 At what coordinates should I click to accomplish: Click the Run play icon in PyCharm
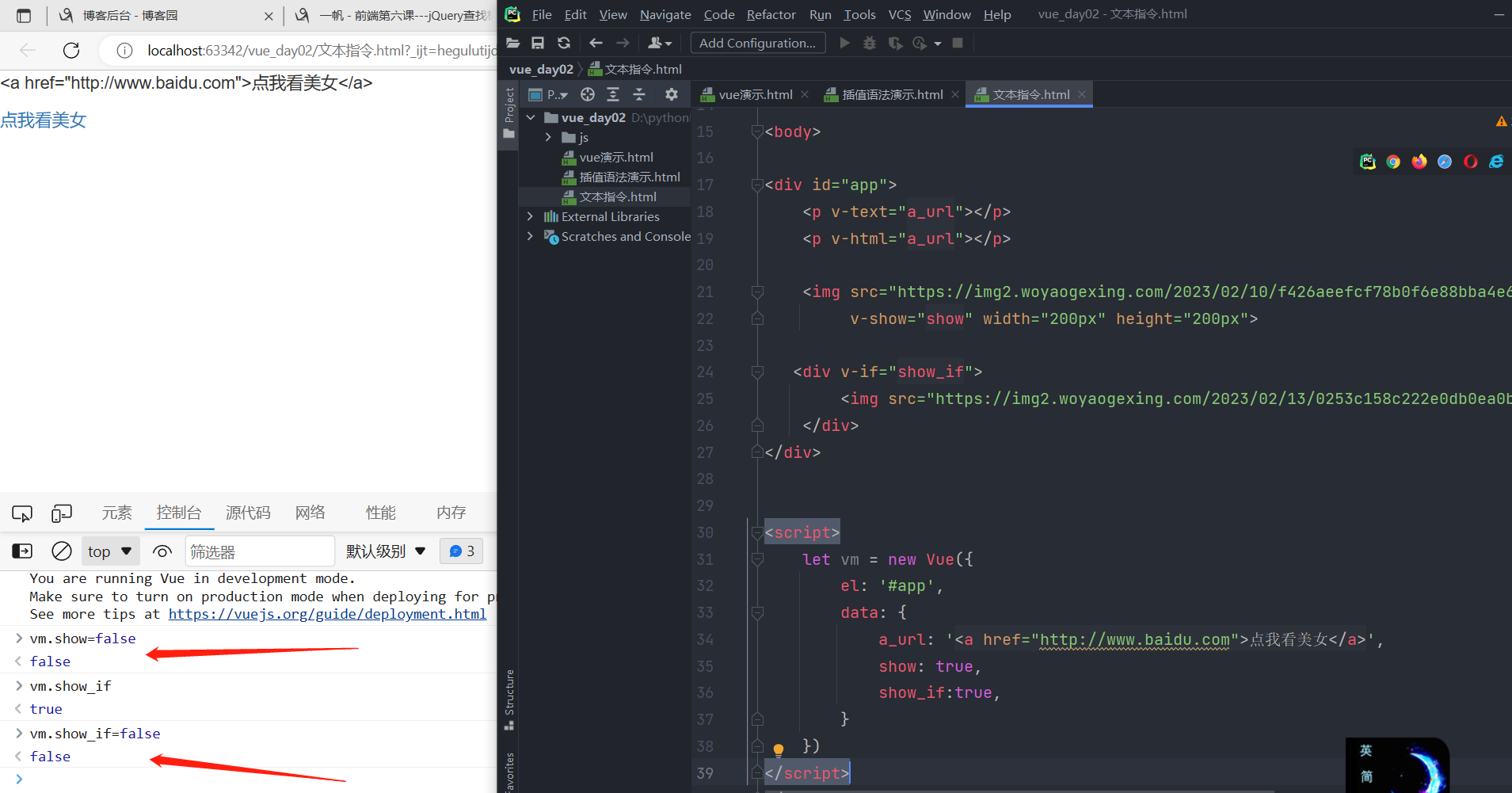[x=845, y=43]
